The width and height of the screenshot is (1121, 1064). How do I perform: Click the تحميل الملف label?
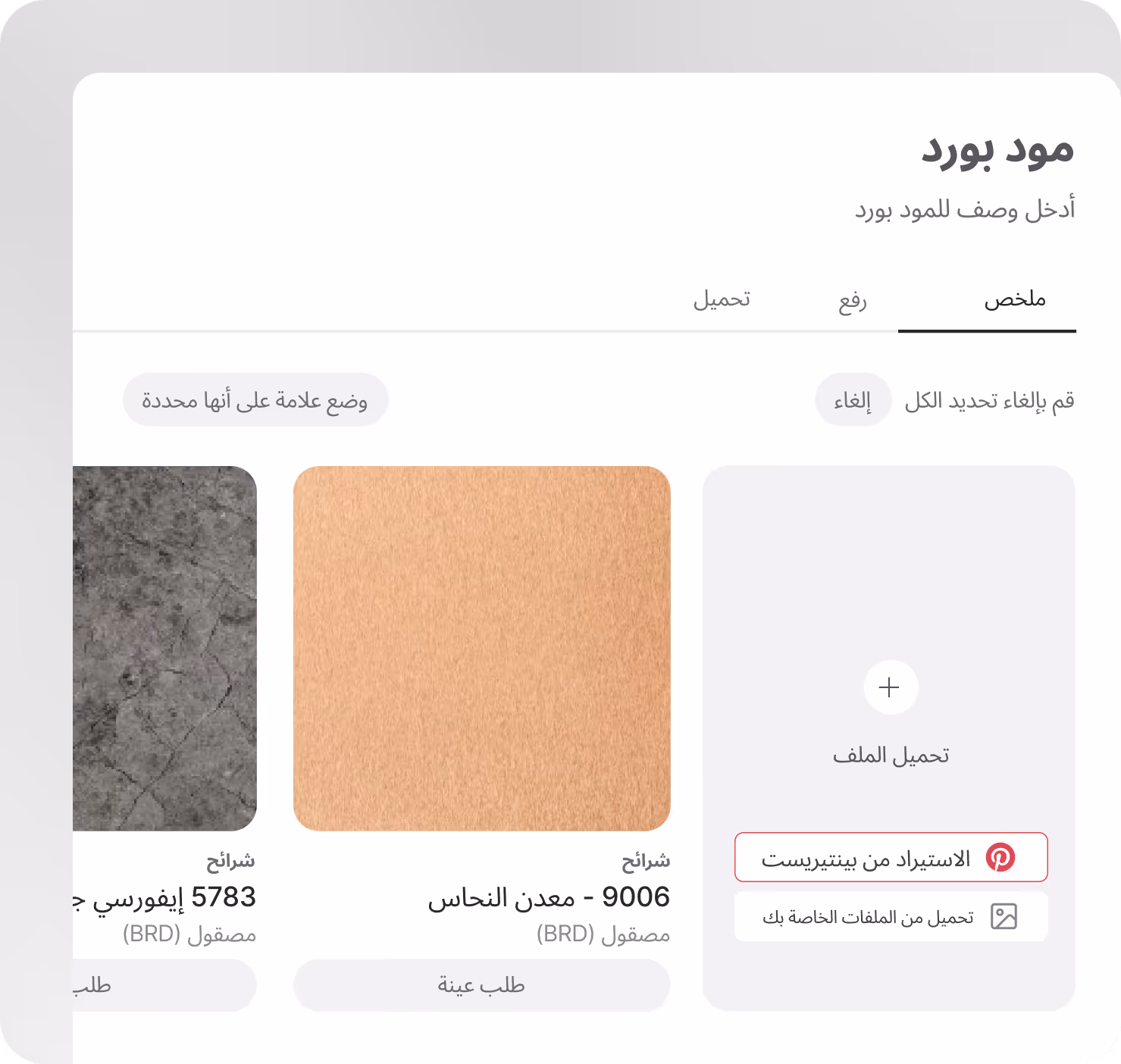891,755
